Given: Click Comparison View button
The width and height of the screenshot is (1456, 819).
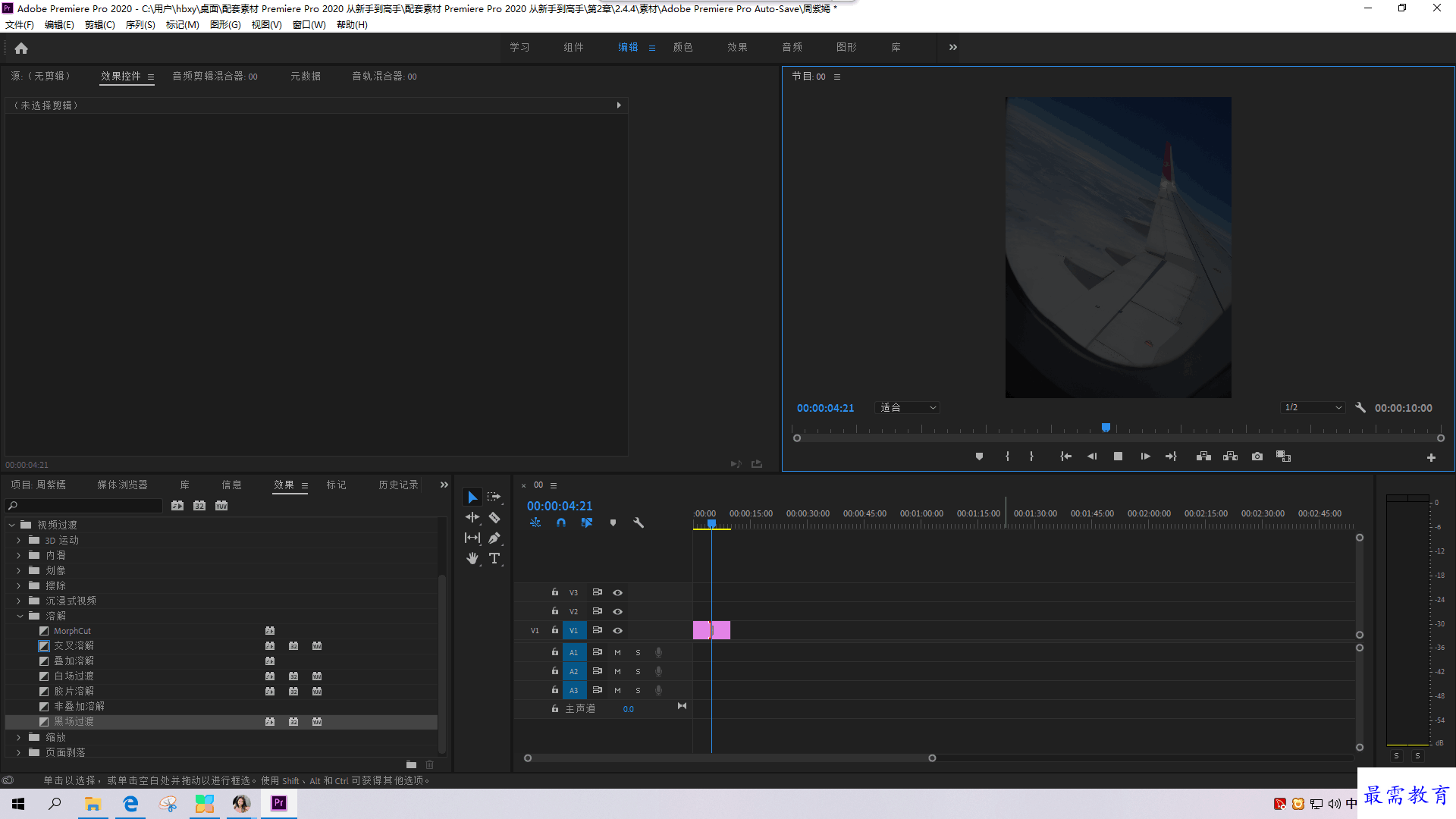Looking at the screenshot, I should click(x=1283, y=457).
